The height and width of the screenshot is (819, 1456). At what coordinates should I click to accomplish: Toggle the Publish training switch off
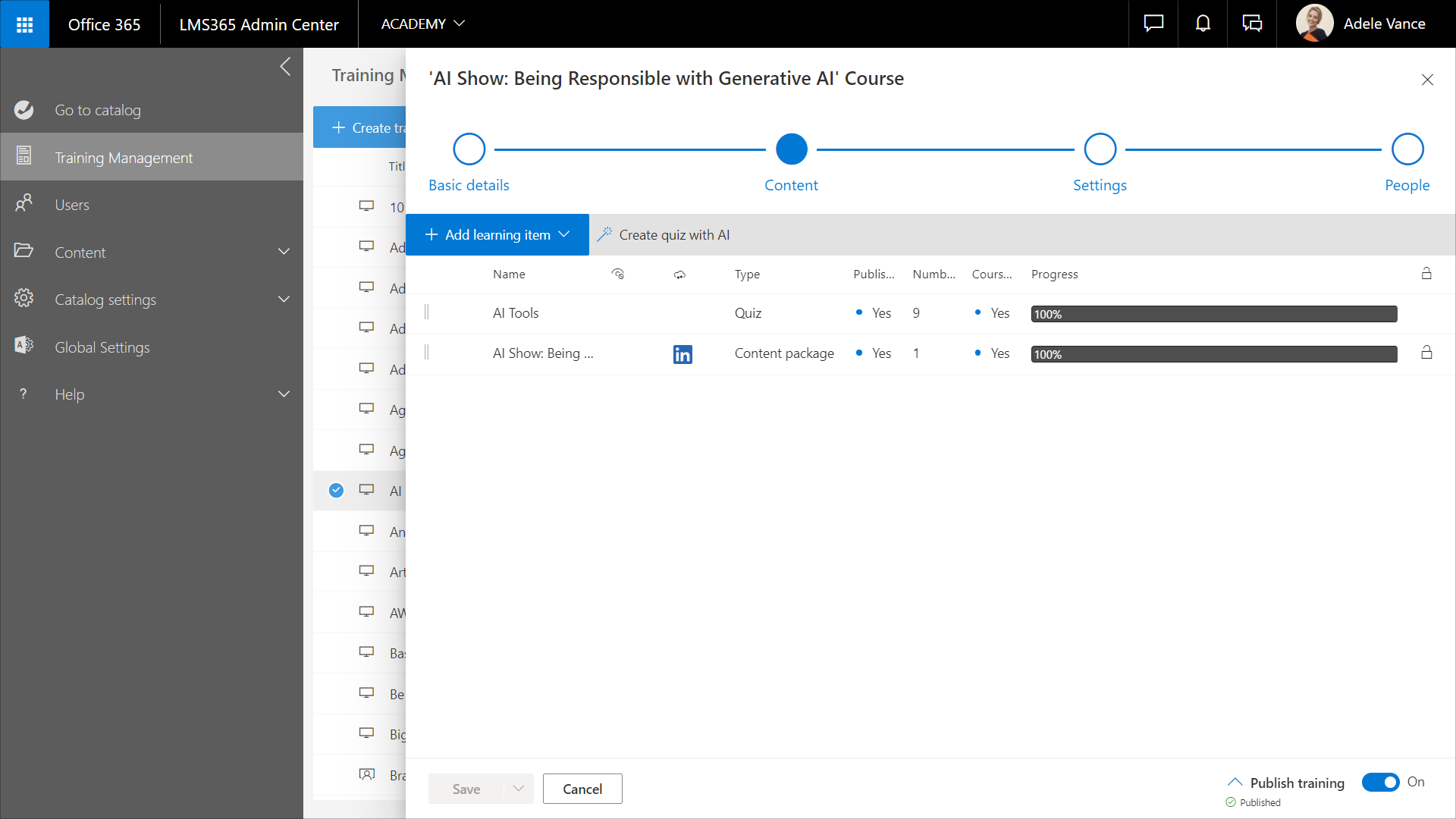point(1380,782)
